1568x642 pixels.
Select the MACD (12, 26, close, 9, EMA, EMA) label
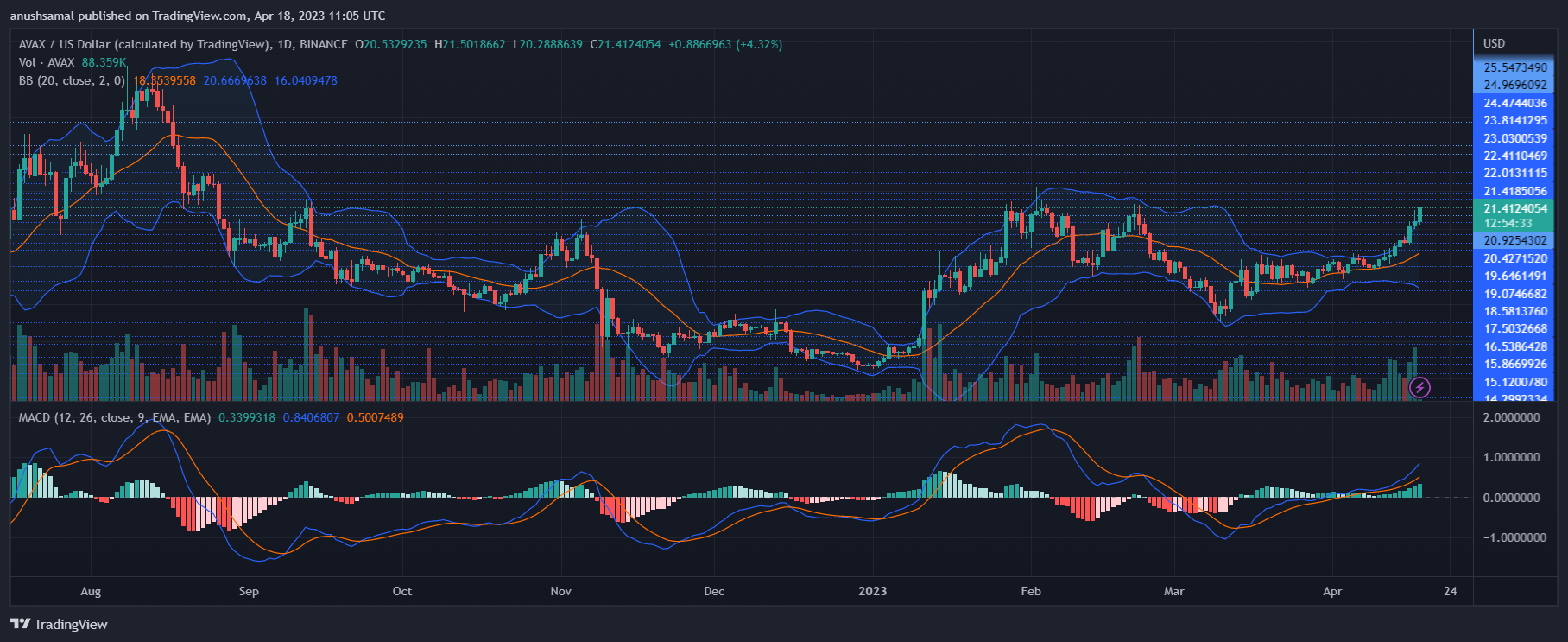114,417
